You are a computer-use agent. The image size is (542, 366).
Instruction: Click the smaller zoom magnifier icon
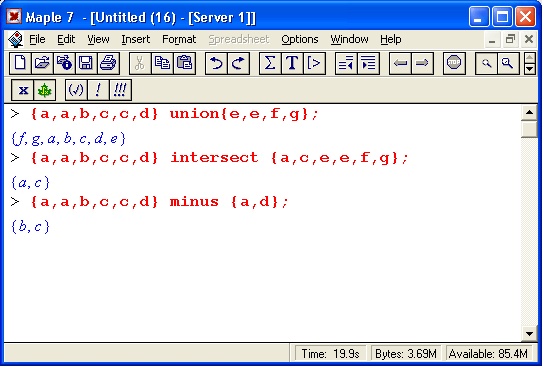click(x=486, y=63)
